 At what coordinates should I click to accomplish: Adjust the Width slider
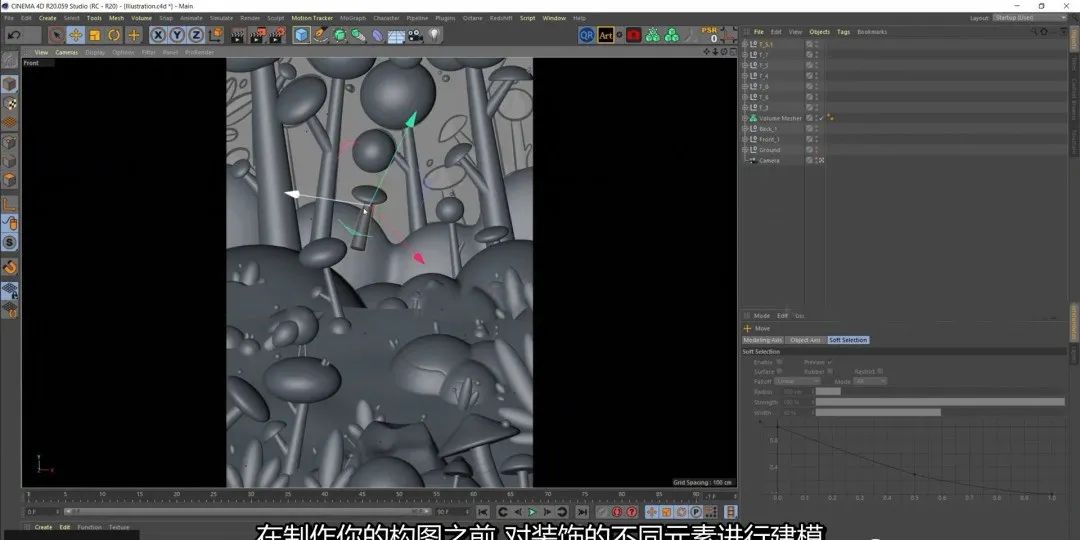tap(939, 413)
